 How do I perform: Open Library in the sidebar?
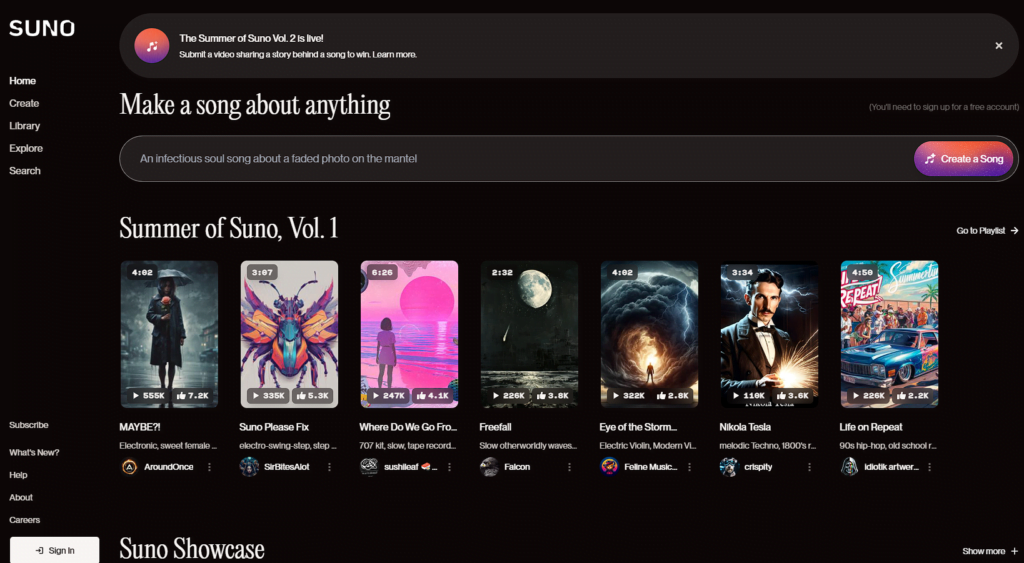click(x=25, y=126)
